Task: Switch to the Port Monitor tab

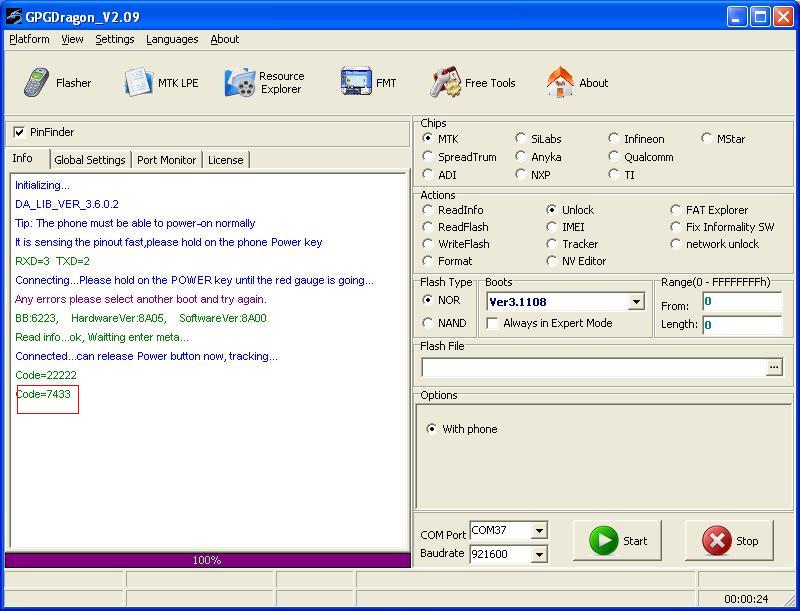Action: point(166,160)
